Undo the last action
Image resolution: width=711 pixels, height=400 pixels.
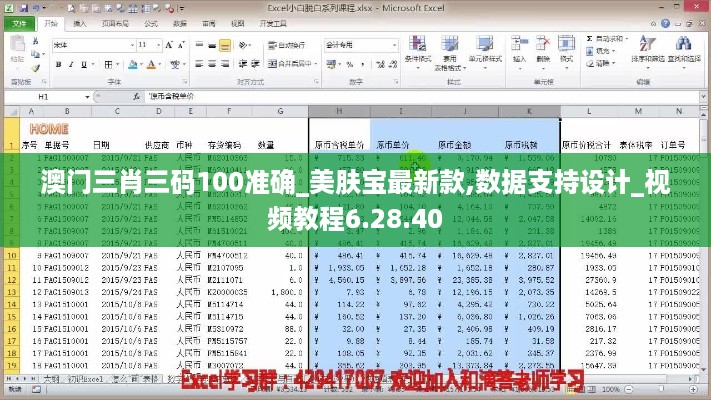(x=36, y=8)
